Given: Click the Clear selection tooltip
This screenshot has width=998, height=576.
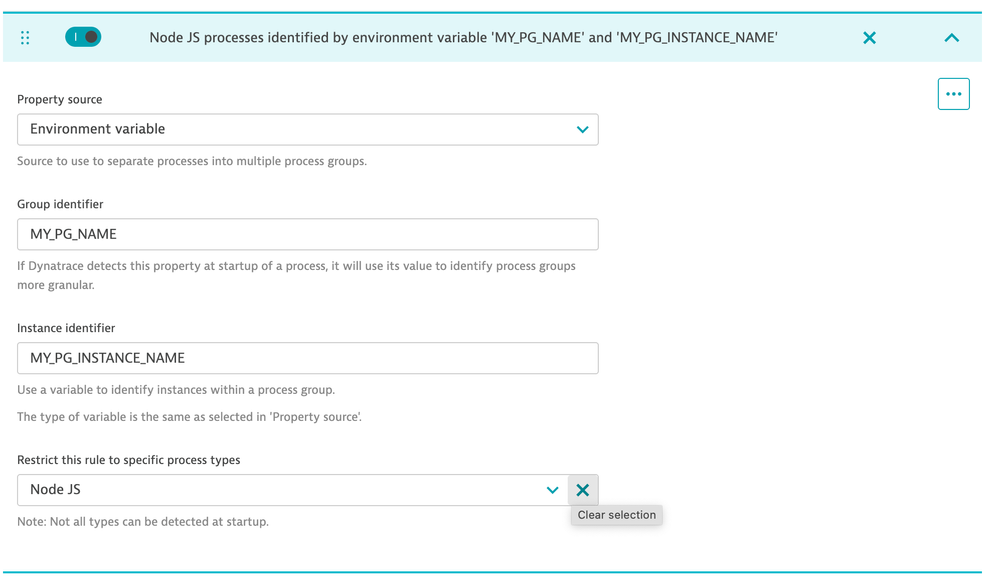Looking at the screenshot, I should (x=617, y=515).
